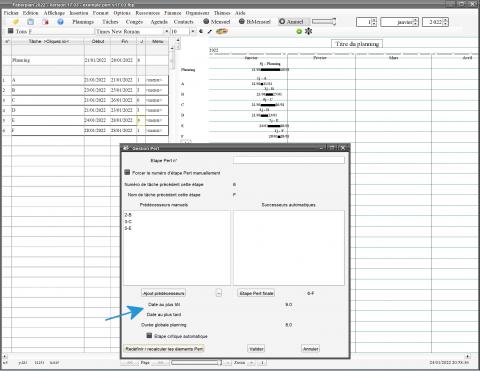
Task: Open the Format menu
Action: tap(100, 13)
